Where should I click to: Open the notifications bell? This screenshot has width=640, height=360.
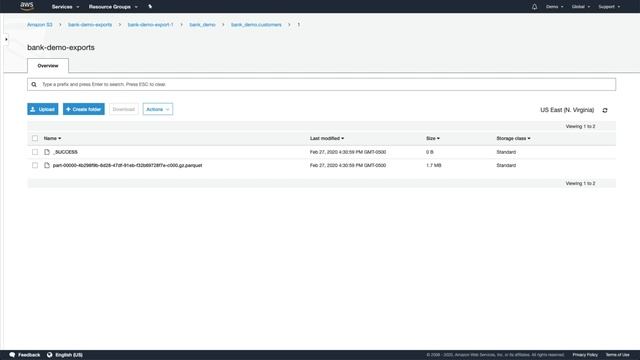tap(534, 7)
